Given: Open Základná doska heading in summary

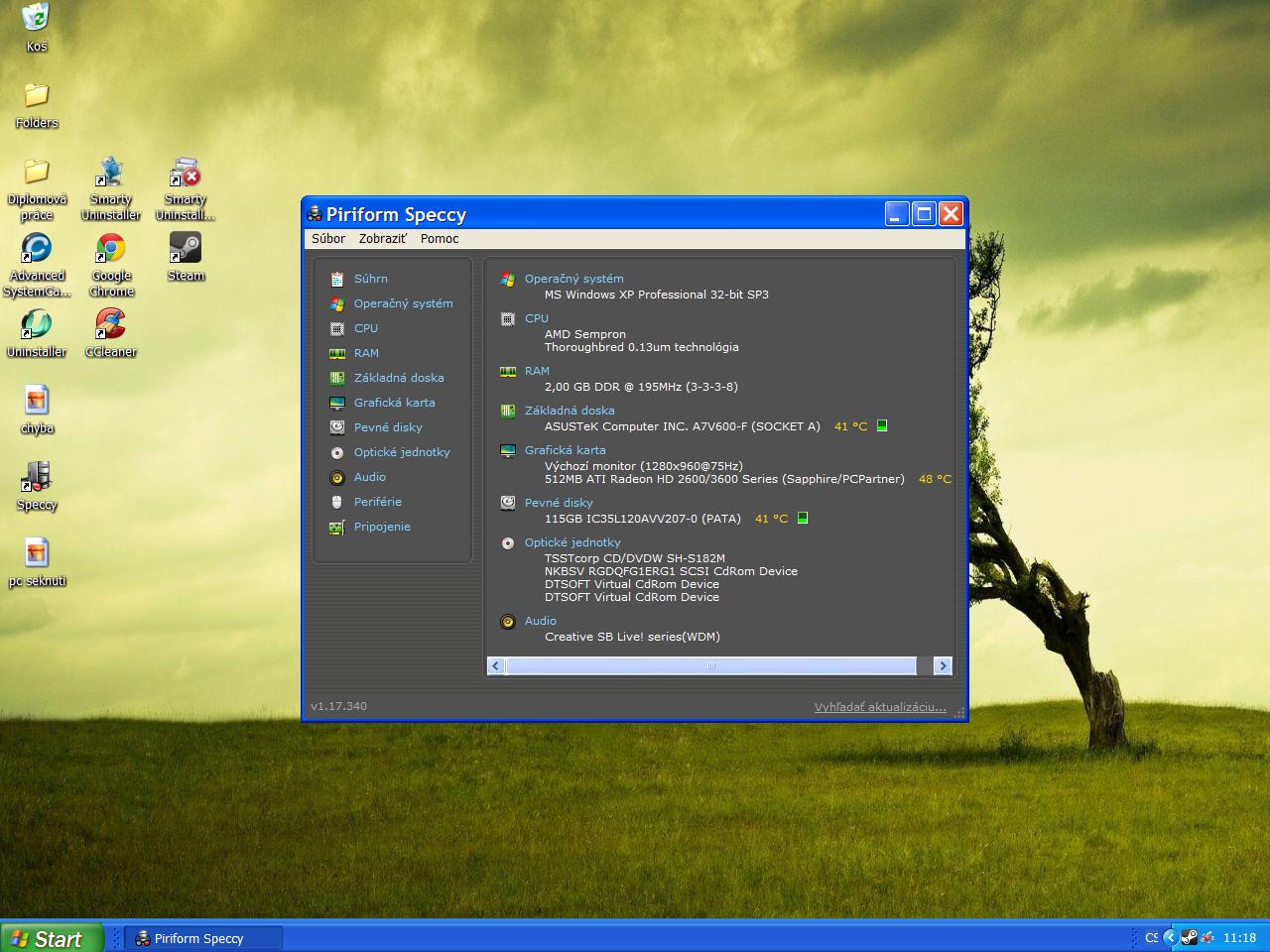Looking at the screenshot, I should pyautogui.click(x=570, y=411).
